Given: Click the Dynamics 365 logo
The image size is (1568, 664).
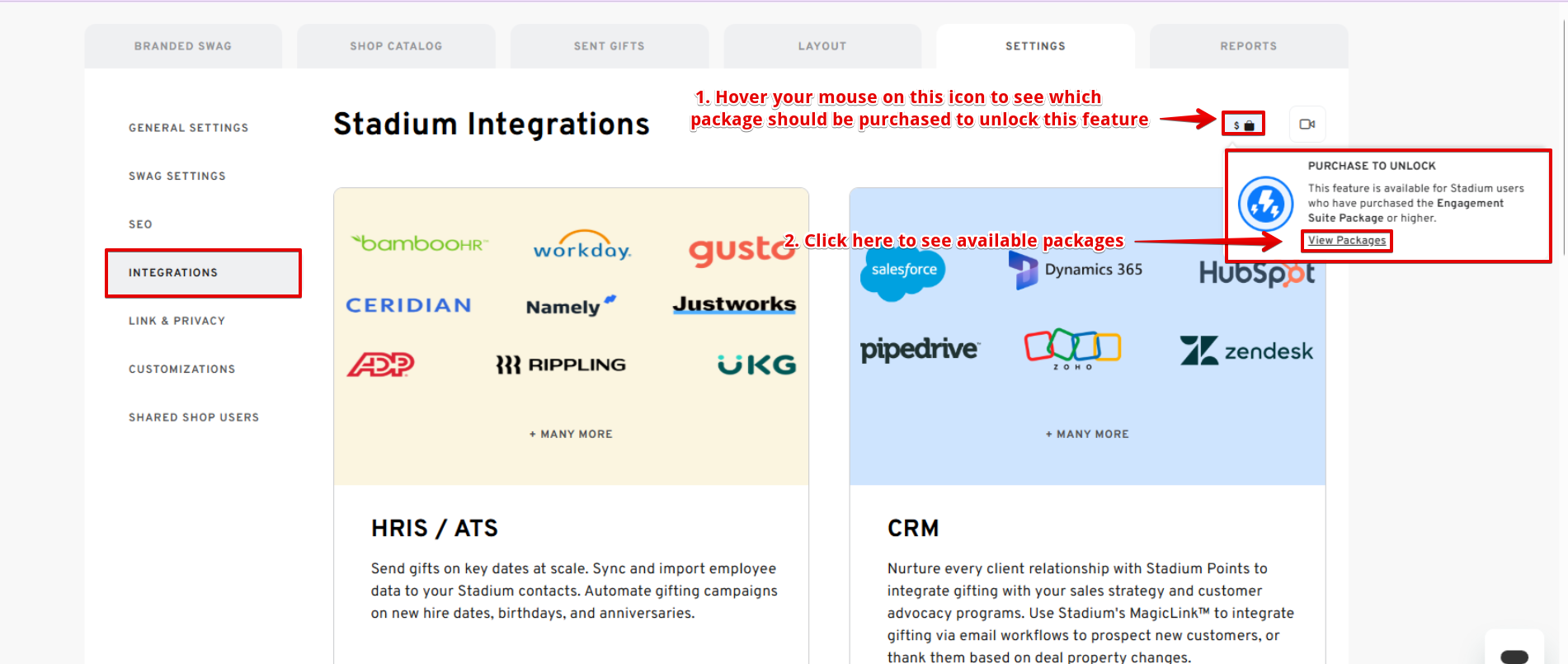Looking at the screenshot, I should tap(1076, 270).
